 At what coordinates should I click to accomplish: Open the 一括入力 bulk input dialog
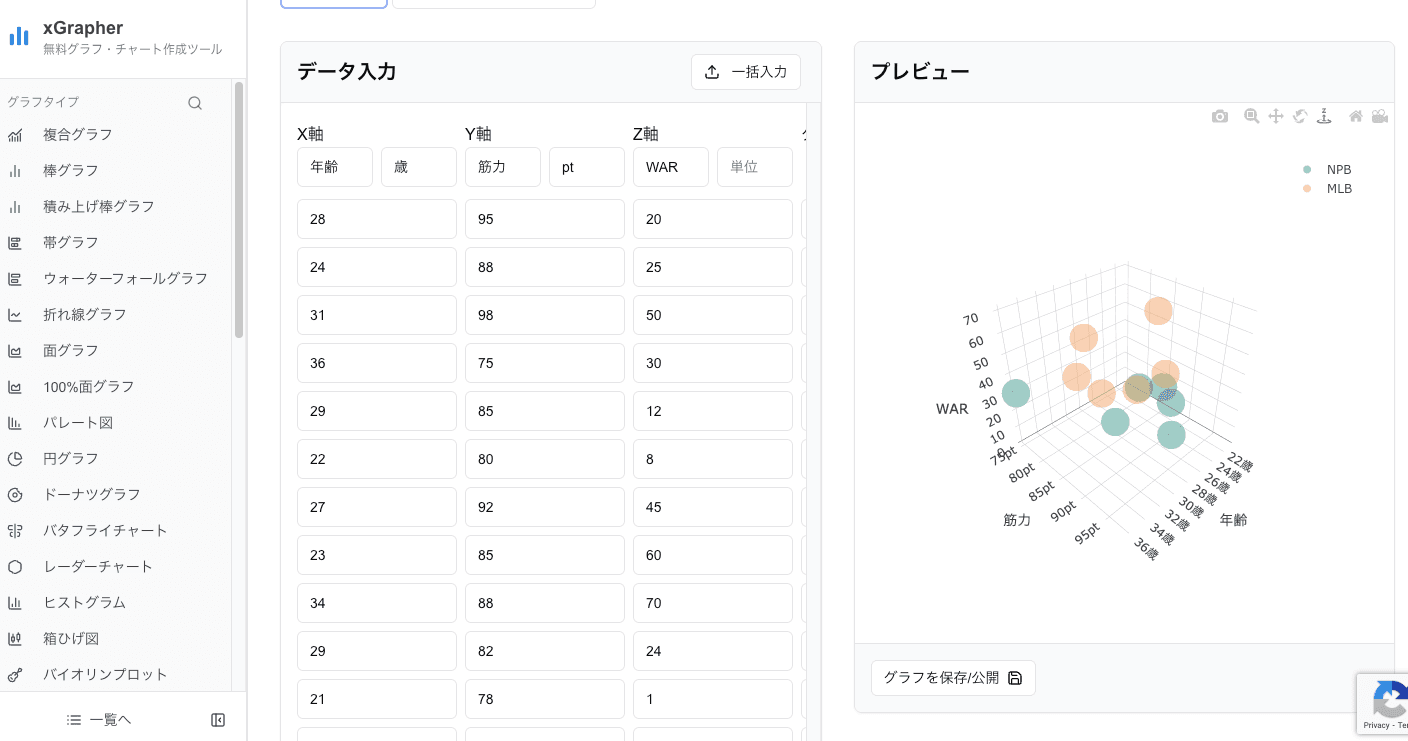coord(746,72)
